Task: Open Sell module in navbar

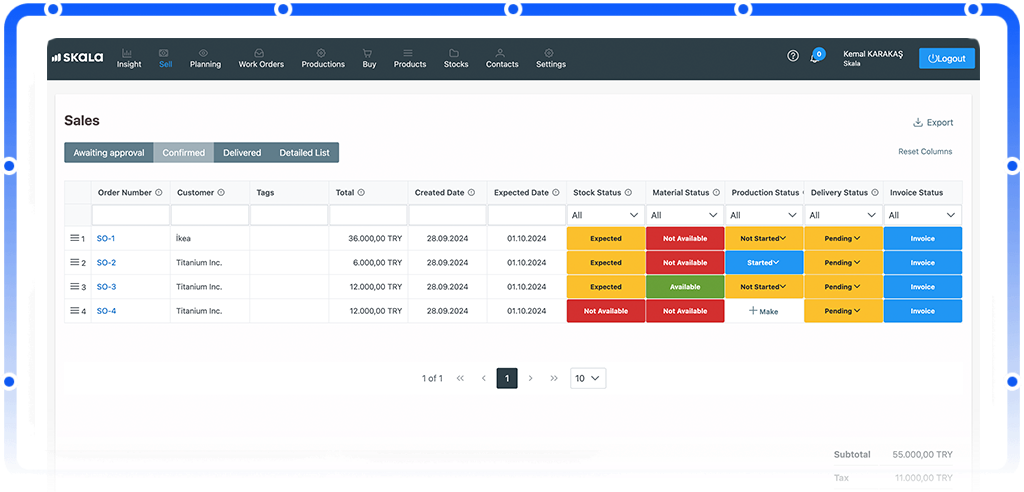Action: 165,59
